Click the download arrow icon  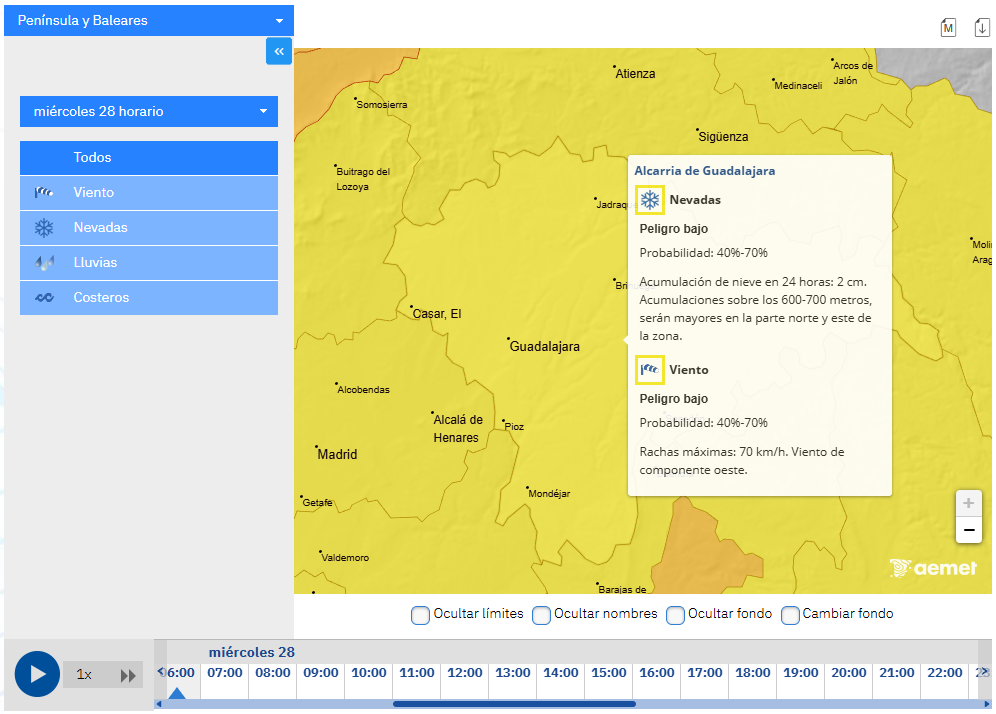(981, 27)
